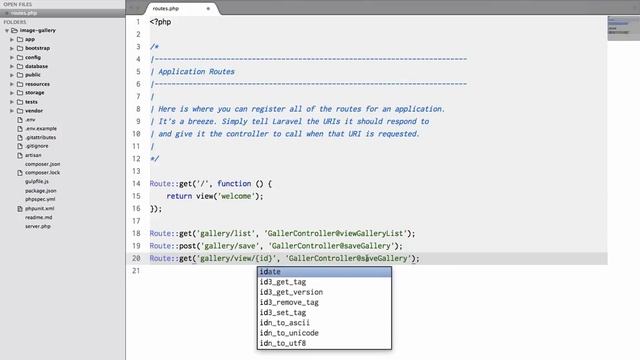This screenshot has width=640, height=360.
Task: Expand the app folder arrow
Action: [x=12, y=40]
